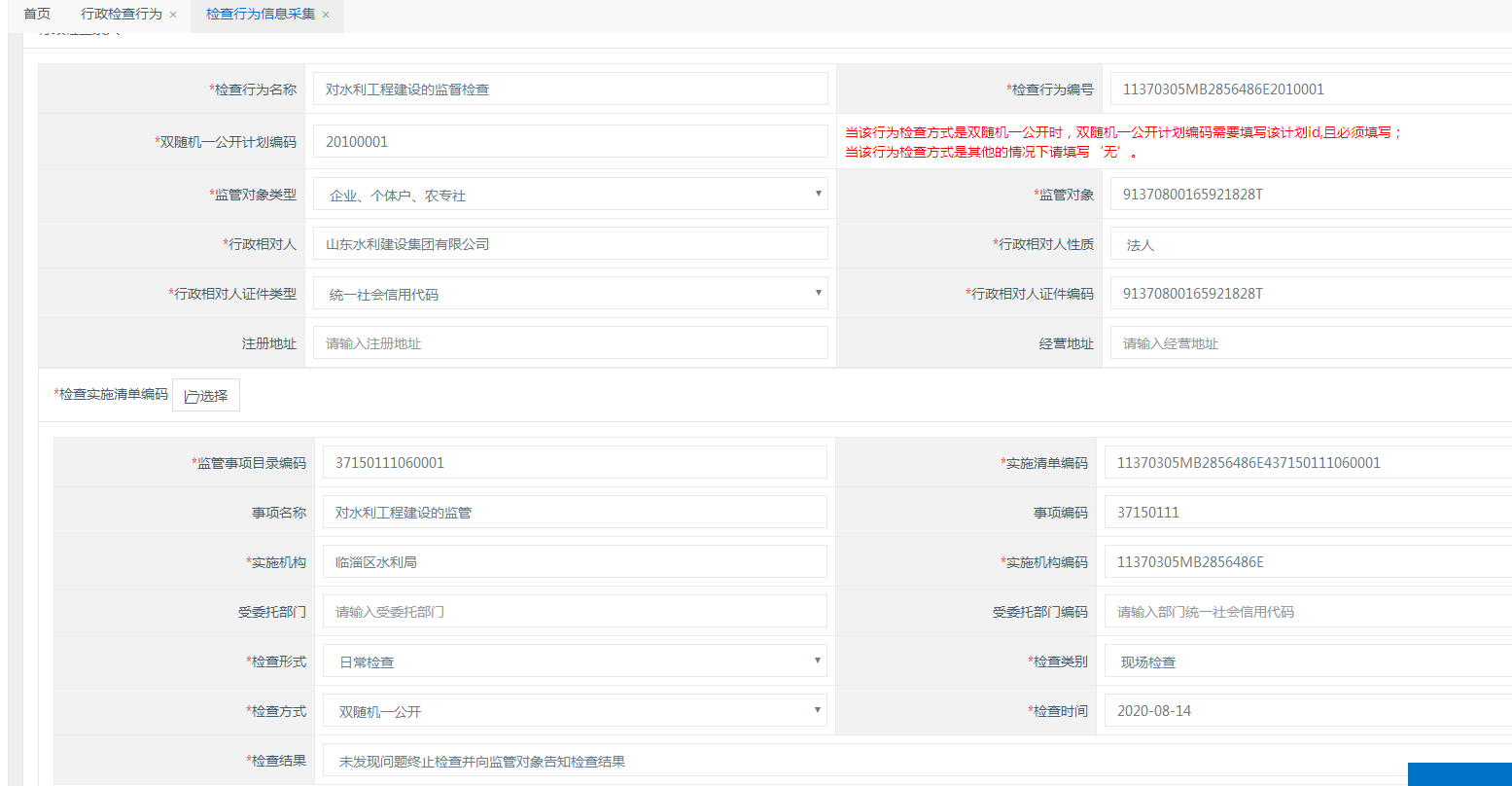Click the 实施机构编码 input field

pyautogui.click(x=1308, y=561)
